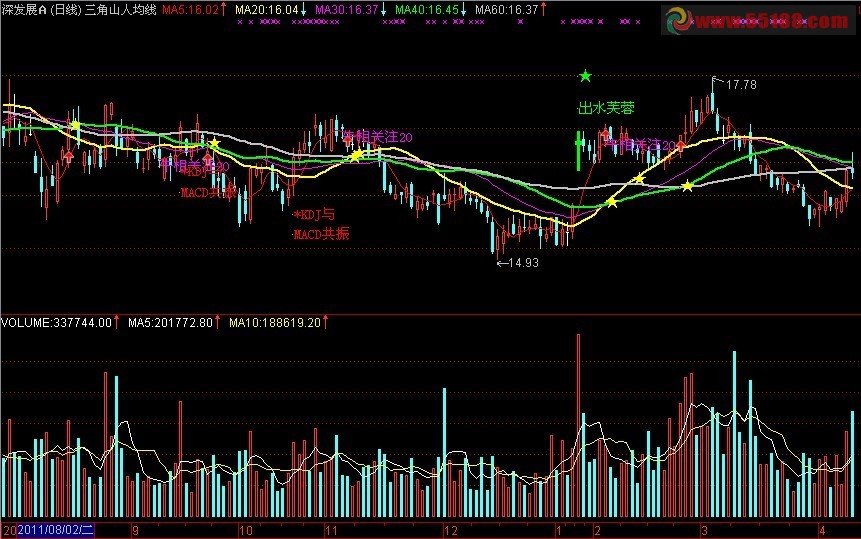861x539 pixels.
Task: Click the tall green candlestick under 出水芙蓉
Action: tap(578, 151)
